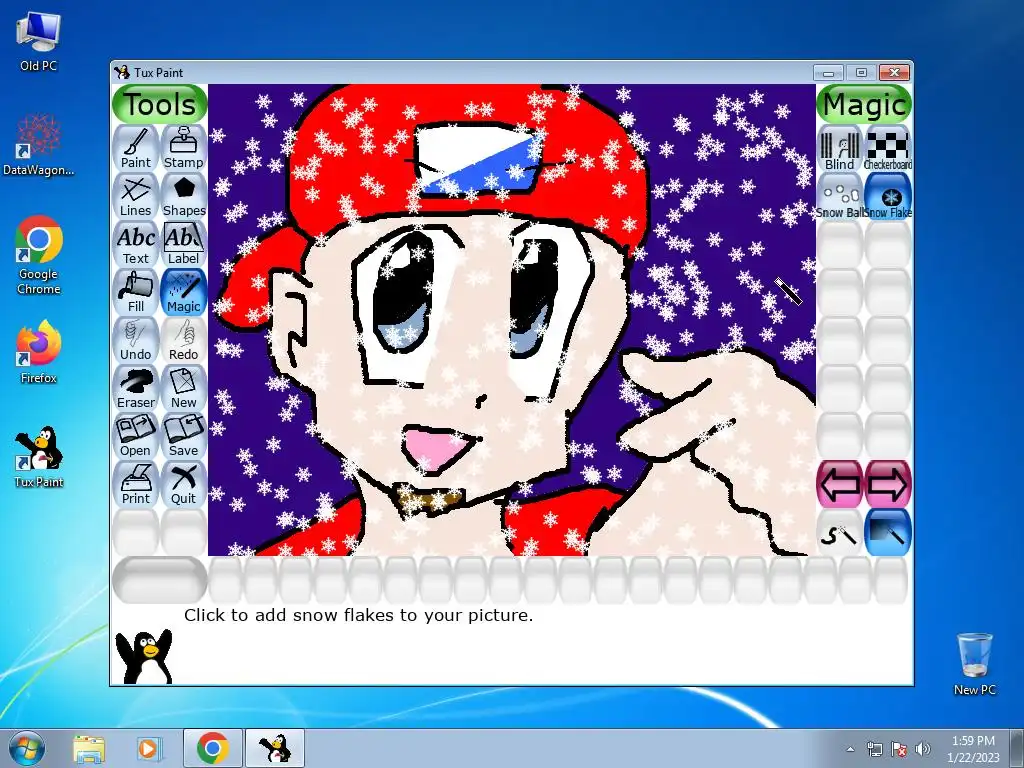This screenshot has height=768, width=1024.
Task: Click the Redo tool
Action: click(x=184, y=340)
